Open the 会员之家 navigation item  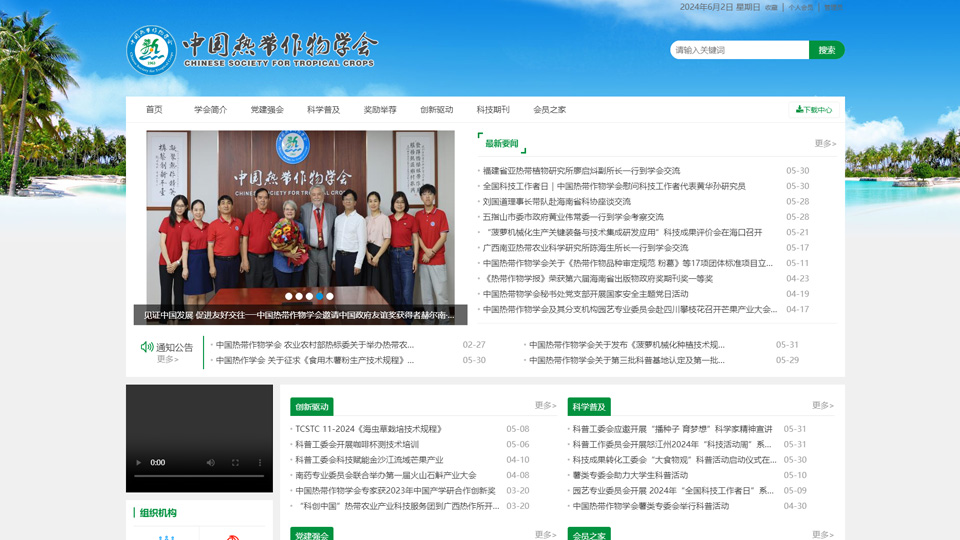[550, 110]
